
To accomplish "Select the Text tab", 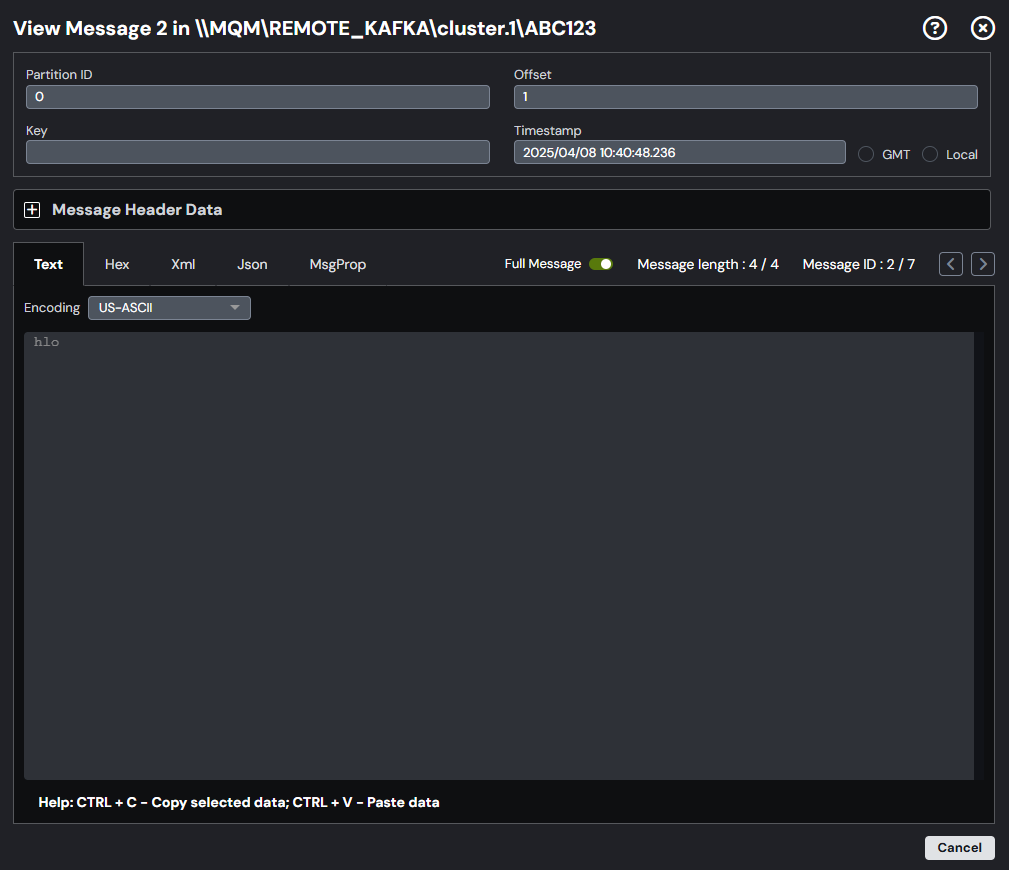I will pos(48,263).
